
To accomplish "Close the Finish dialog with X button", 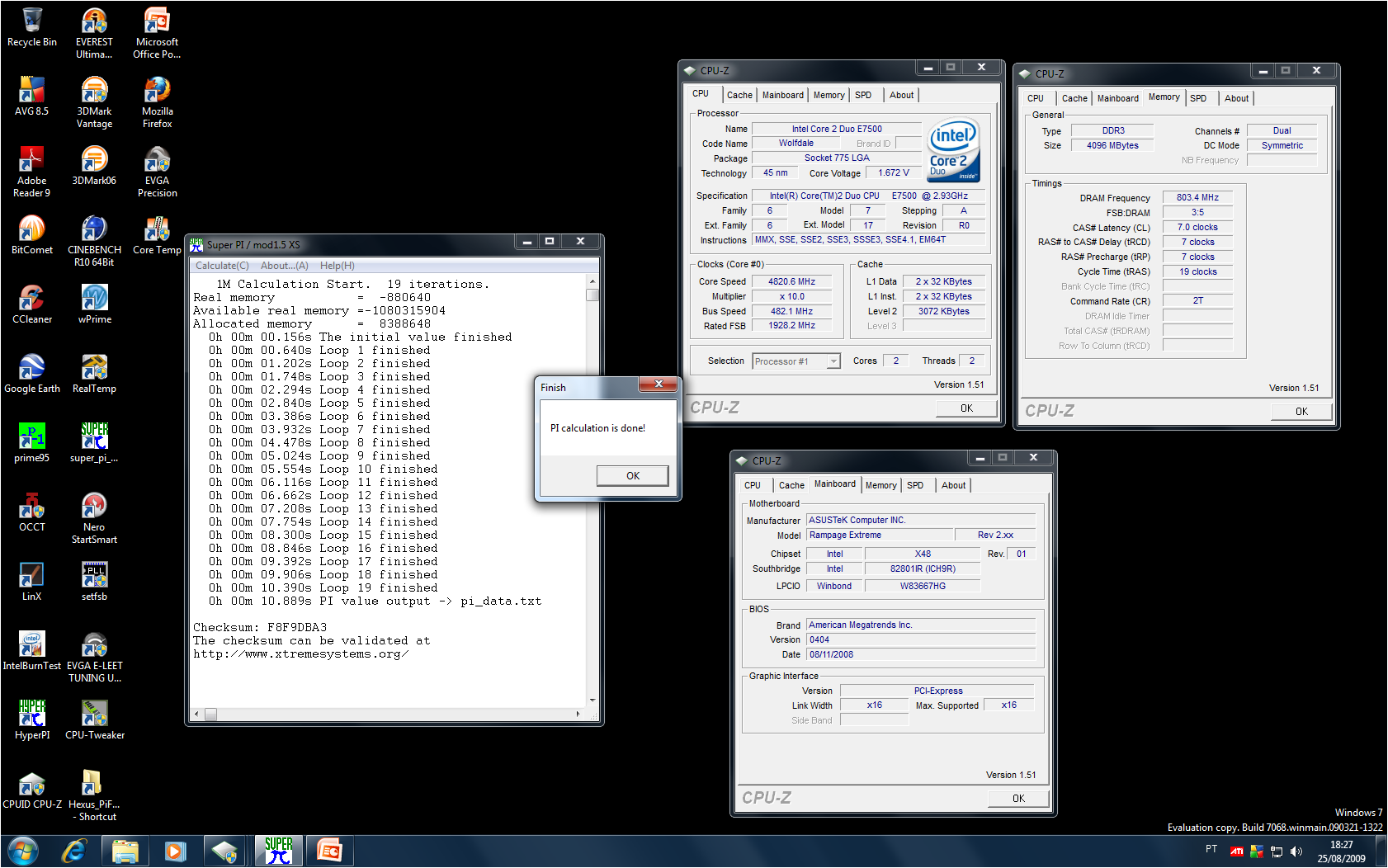I will click(659, 384).
